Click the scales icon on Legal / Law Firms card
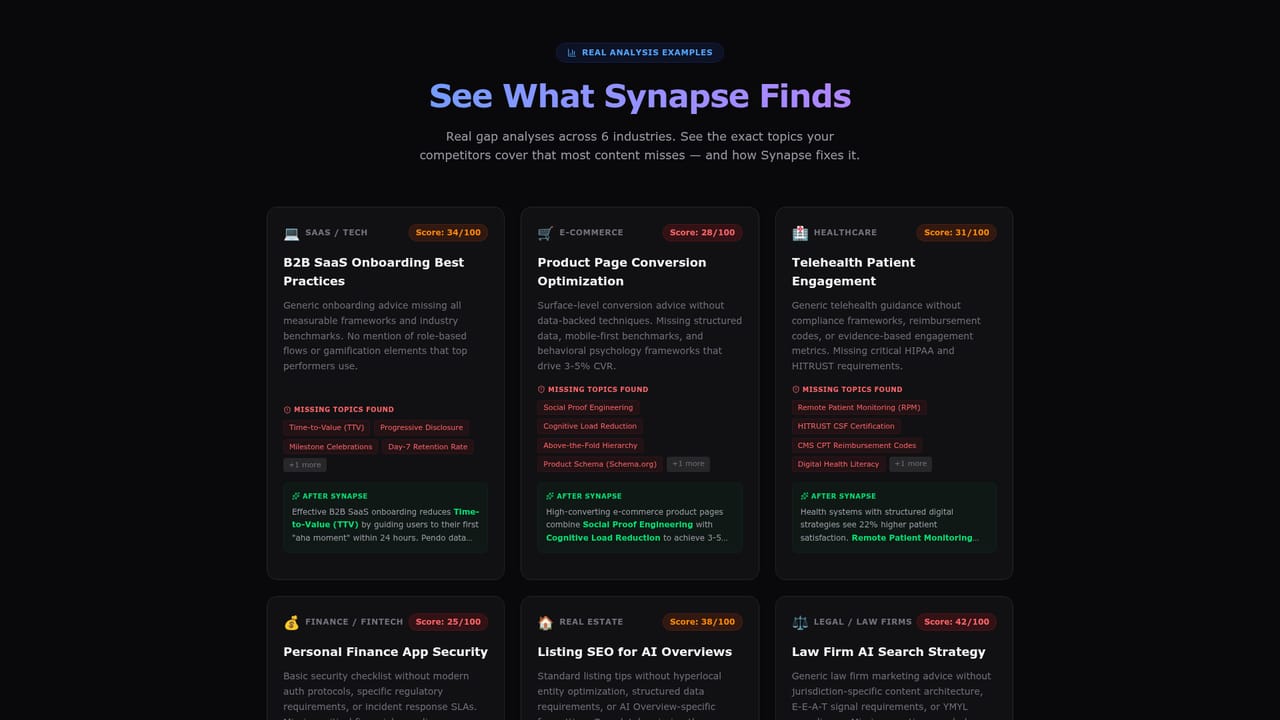The image size is (1280, 720). [x=800, y=622]
